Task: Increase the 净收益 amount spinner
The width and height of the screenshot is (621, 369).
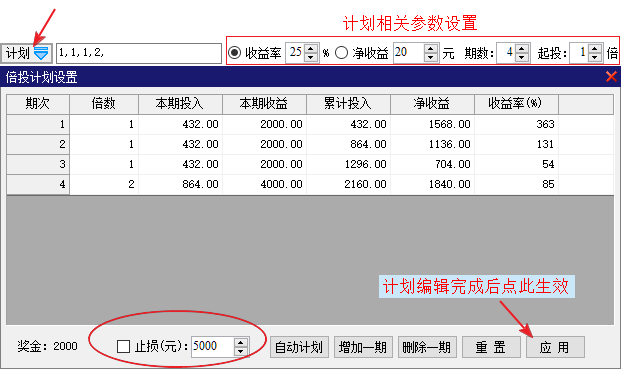Action: coord(431,49)
